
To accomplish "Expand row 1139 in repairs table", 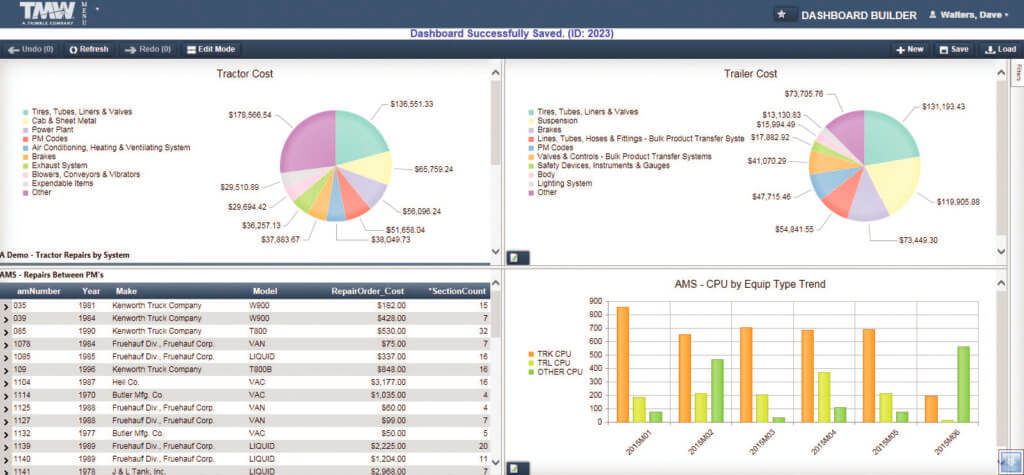I will click(x=5, y=446).
